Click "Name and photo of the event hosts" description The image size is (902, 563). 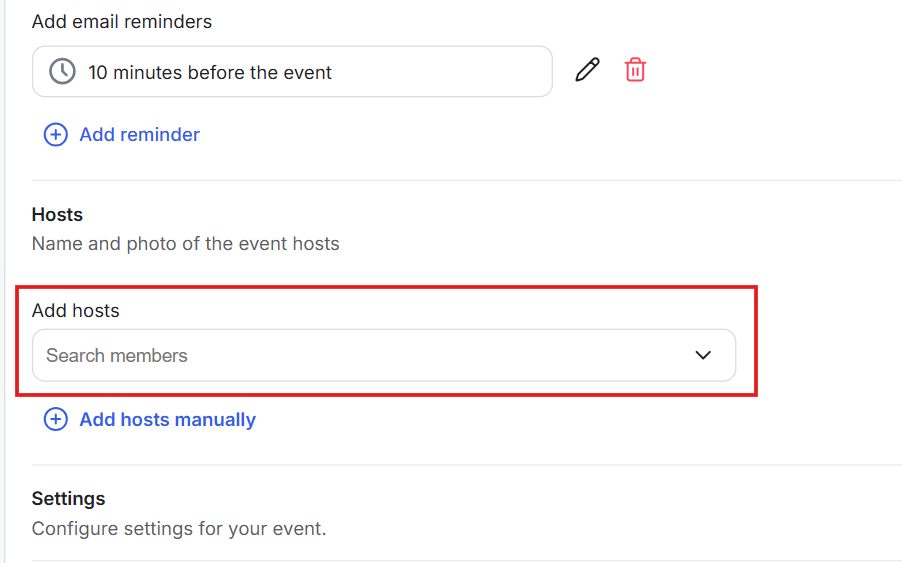click(x=185, y=243)
